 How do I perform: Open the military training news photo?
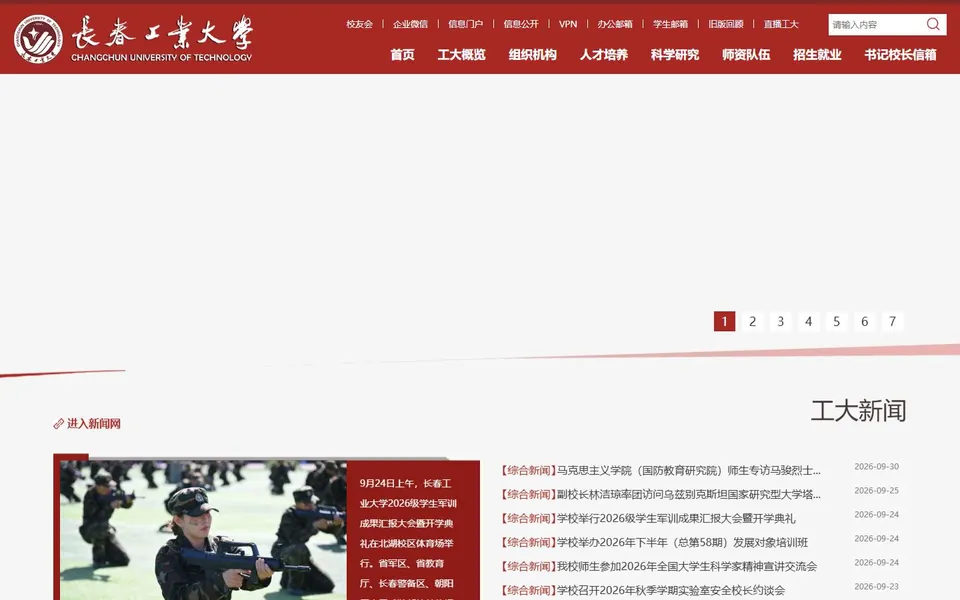tap(203, 530)
